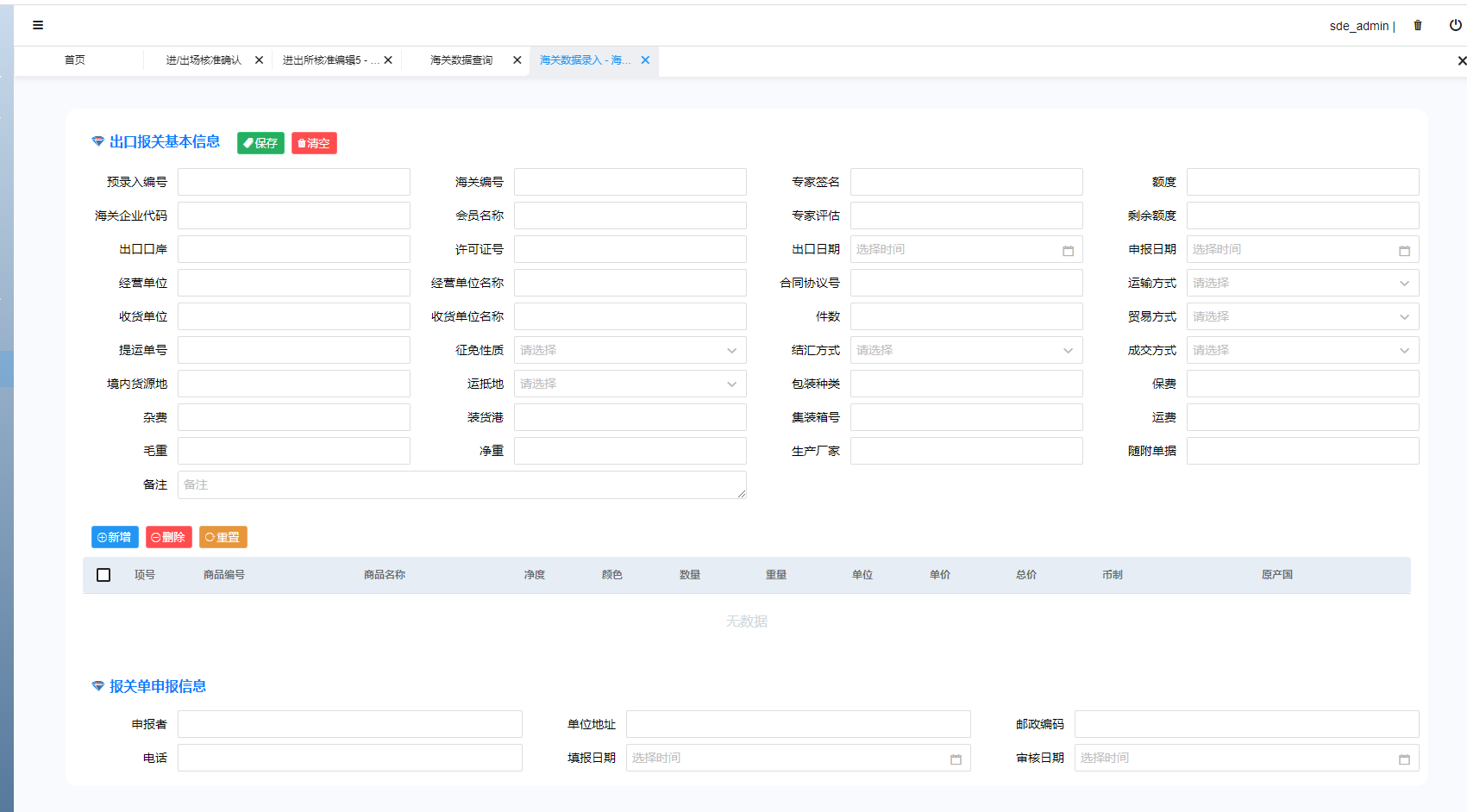Focus the 合同协议号 input field
The width and height of the screenshot is (1467, 812).
click(x=966, y=283)
